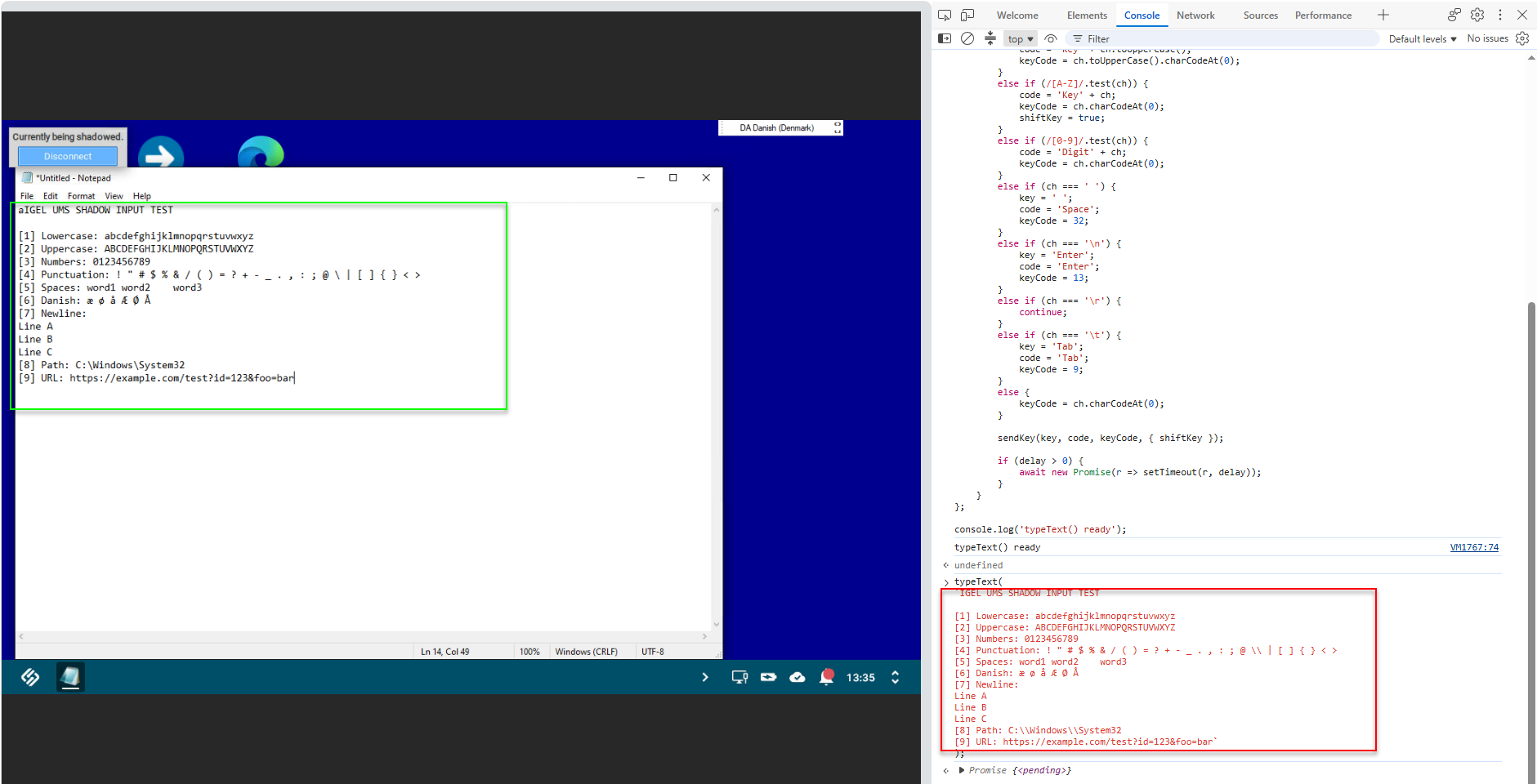Click the group similar messages icon
Image resolution: width=1537 pixels, height=784 pixels.
click(990, 38)
